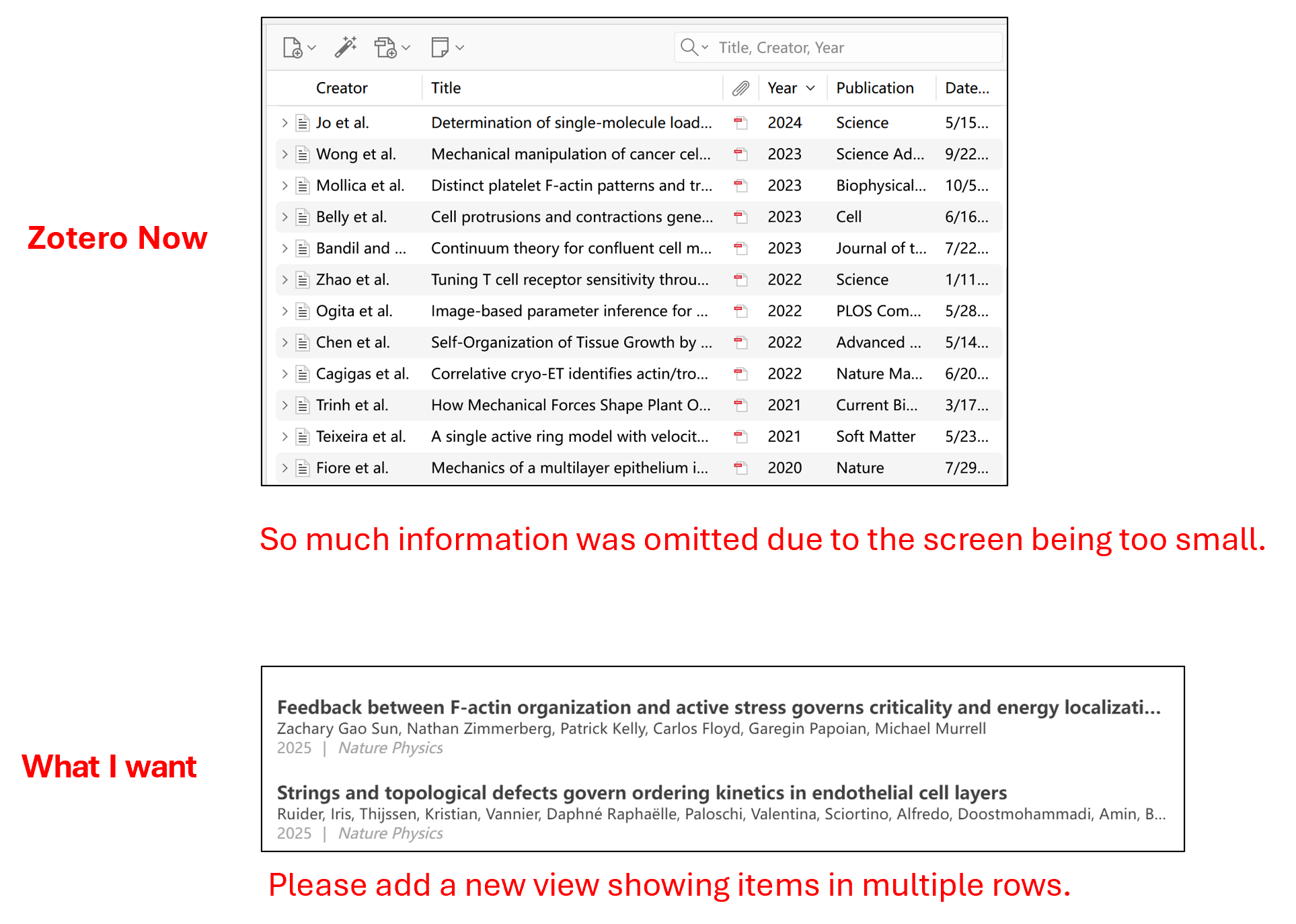This screenshot has height=924, width=1296.
Task: Click the document icon beside Zhao et al.
Action: click(x=303, y=280)
